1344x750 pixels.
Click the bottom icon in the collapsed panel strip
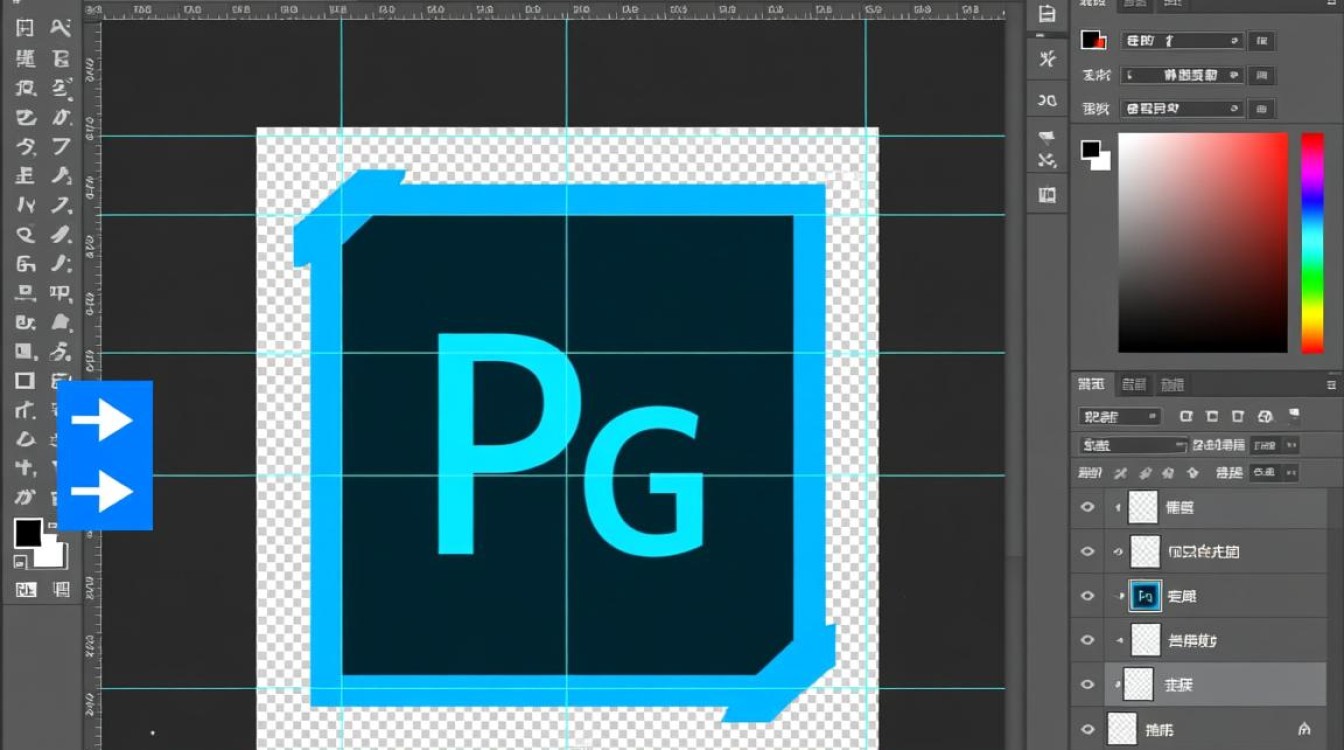[x=1047, y=193]
